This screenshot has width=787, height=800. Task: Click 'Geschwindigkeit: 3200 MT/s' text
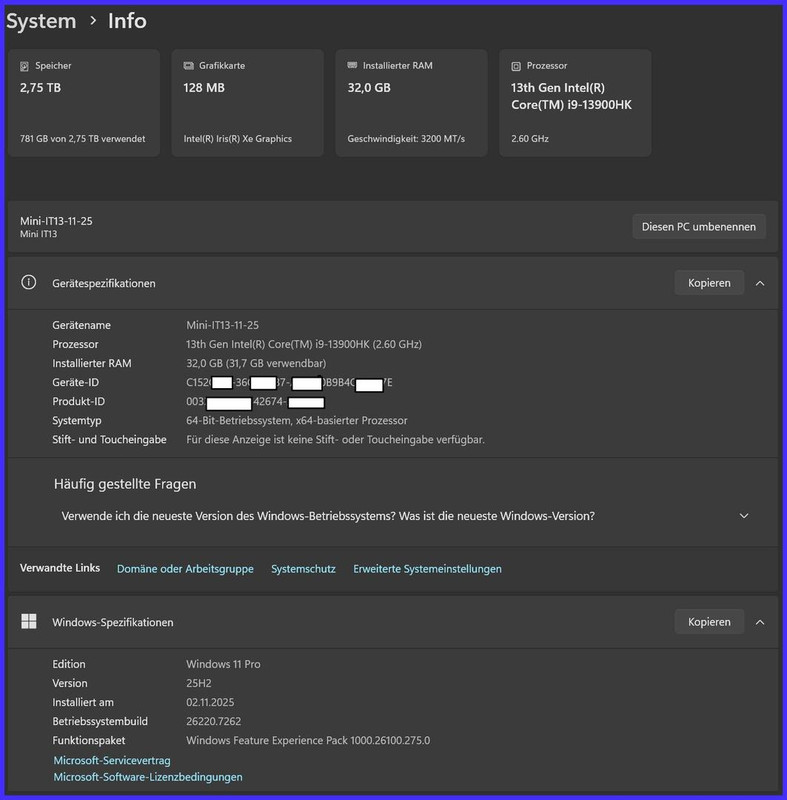(x=406, y=139)
